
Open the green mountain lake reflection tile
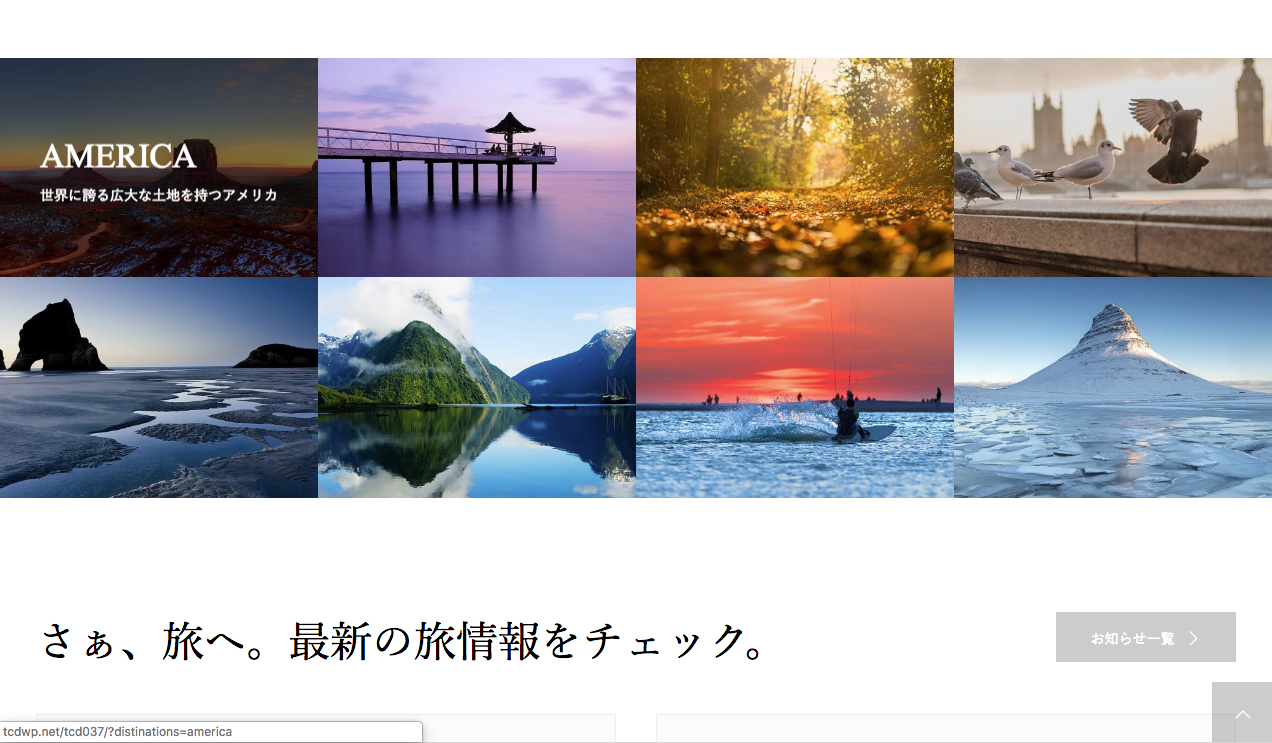pyautogui.click(x=477, y=387)
